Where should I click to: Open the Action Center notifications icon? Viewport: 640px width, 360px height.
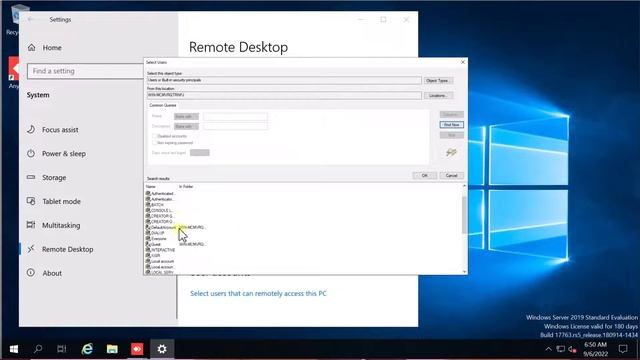623,349
